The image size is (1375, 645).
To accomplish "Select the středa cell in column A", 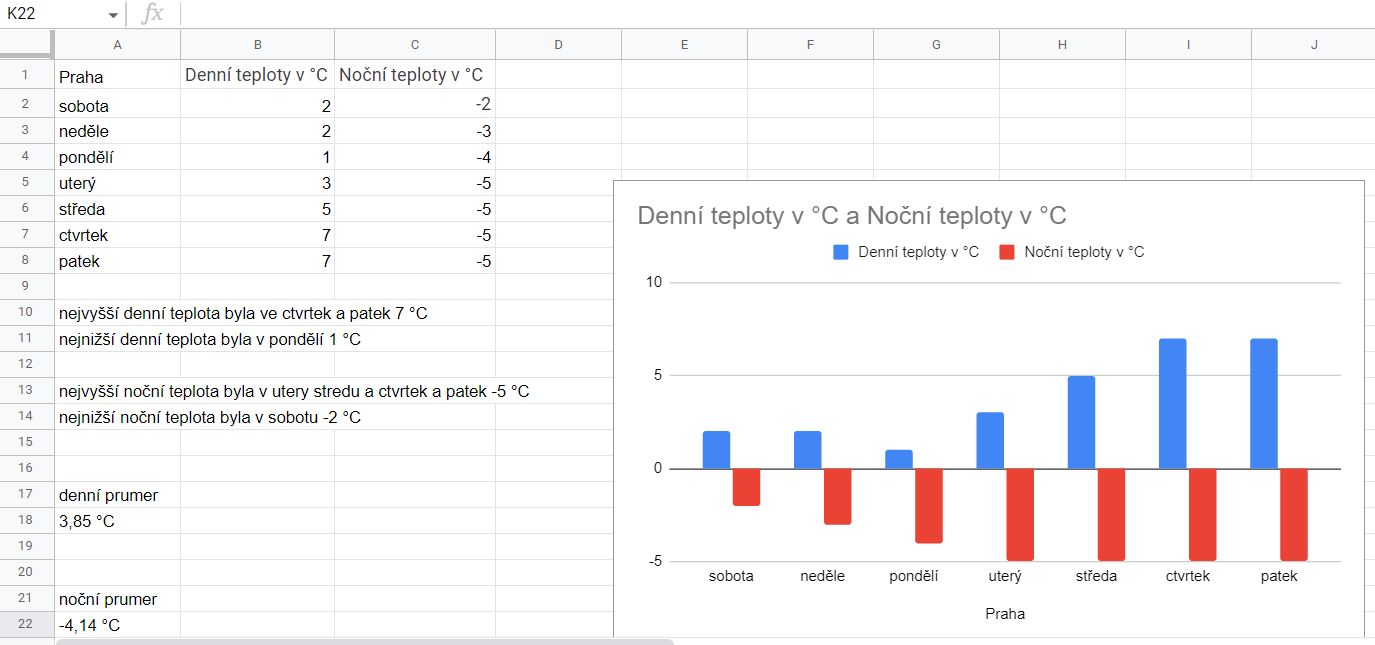I will pos(118,209).
